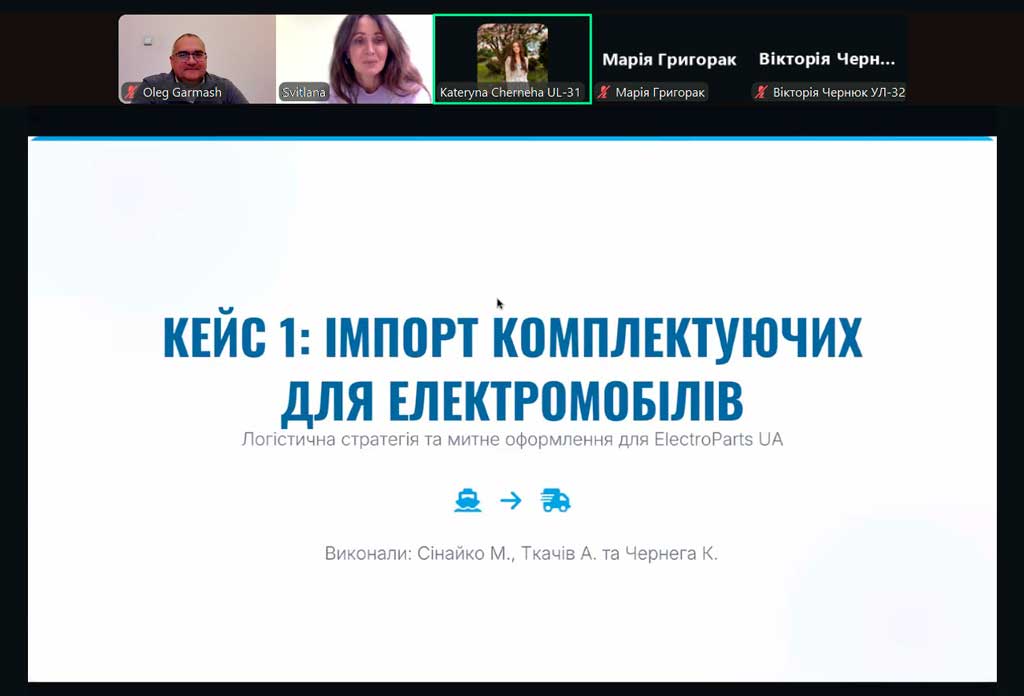The height and width of the screenshot is (696, 1024).
Task: Click the heading line ДЛЯ ЕЛЕКТРОМОБІЛІВ
Action: point(512,399)
